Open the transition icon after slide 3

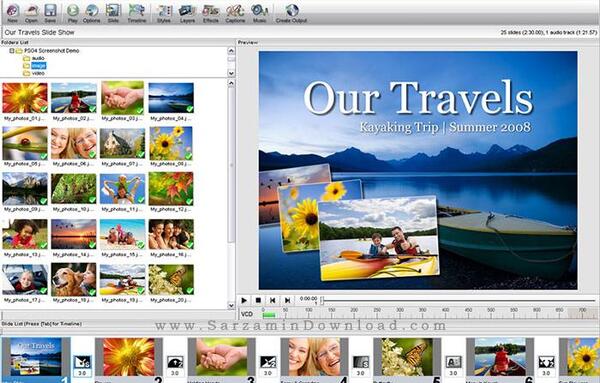click(x=268, y=362)
